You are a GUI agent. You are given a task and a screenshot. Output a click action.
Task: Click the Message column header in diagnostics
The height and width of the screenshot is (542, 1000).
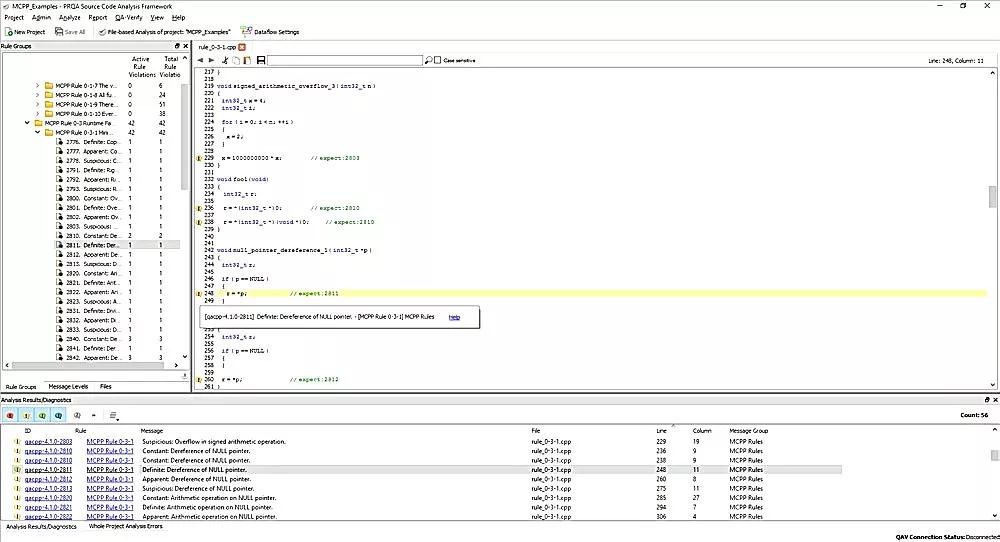pos(152,431)
